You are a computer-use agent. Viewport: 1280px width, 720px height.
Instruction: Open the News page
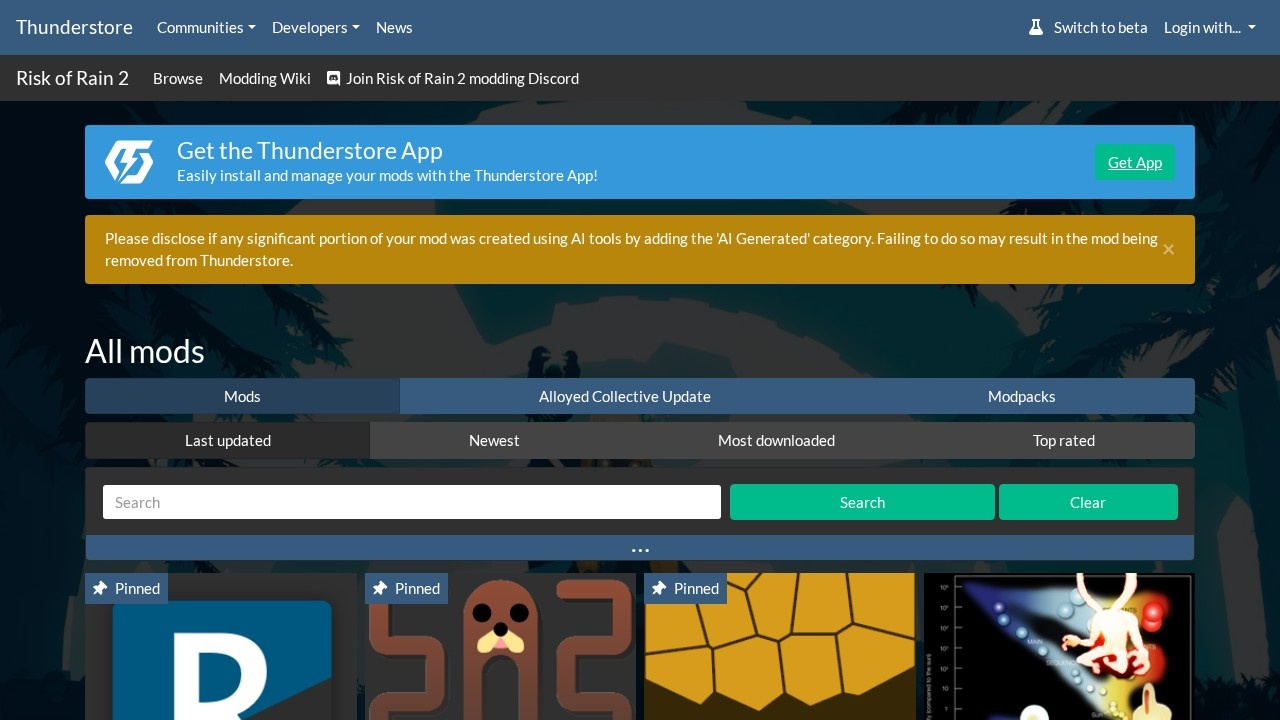tap(394, 27)
